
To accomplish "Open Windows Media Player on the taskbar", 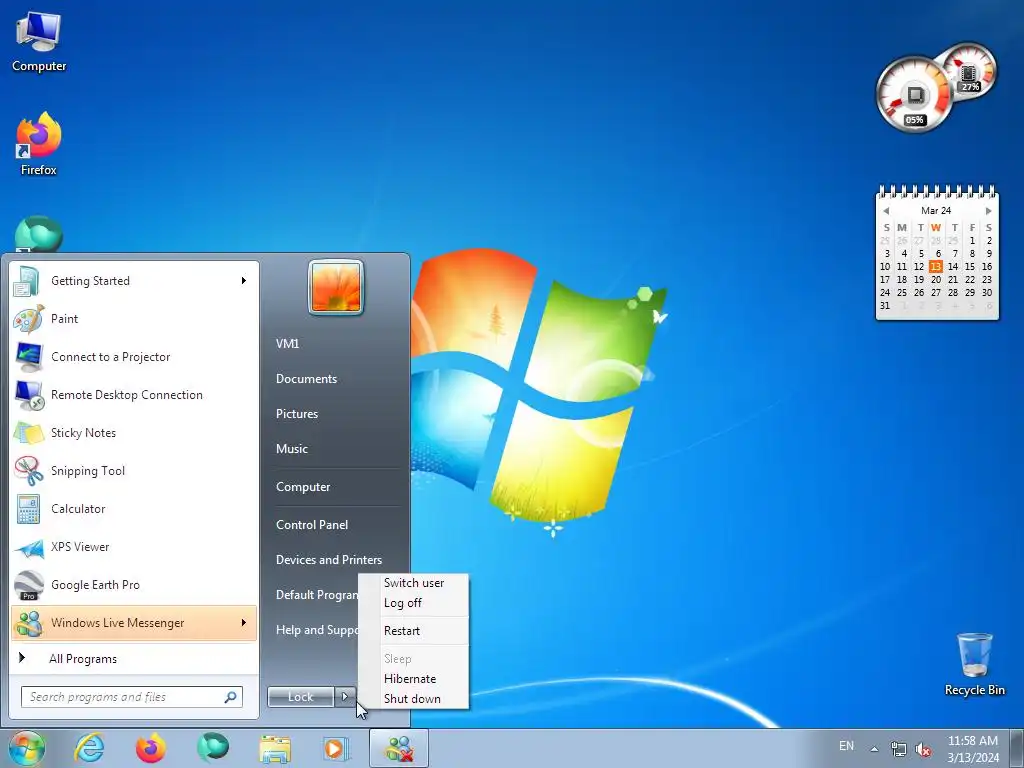I will tap(336, 748).
